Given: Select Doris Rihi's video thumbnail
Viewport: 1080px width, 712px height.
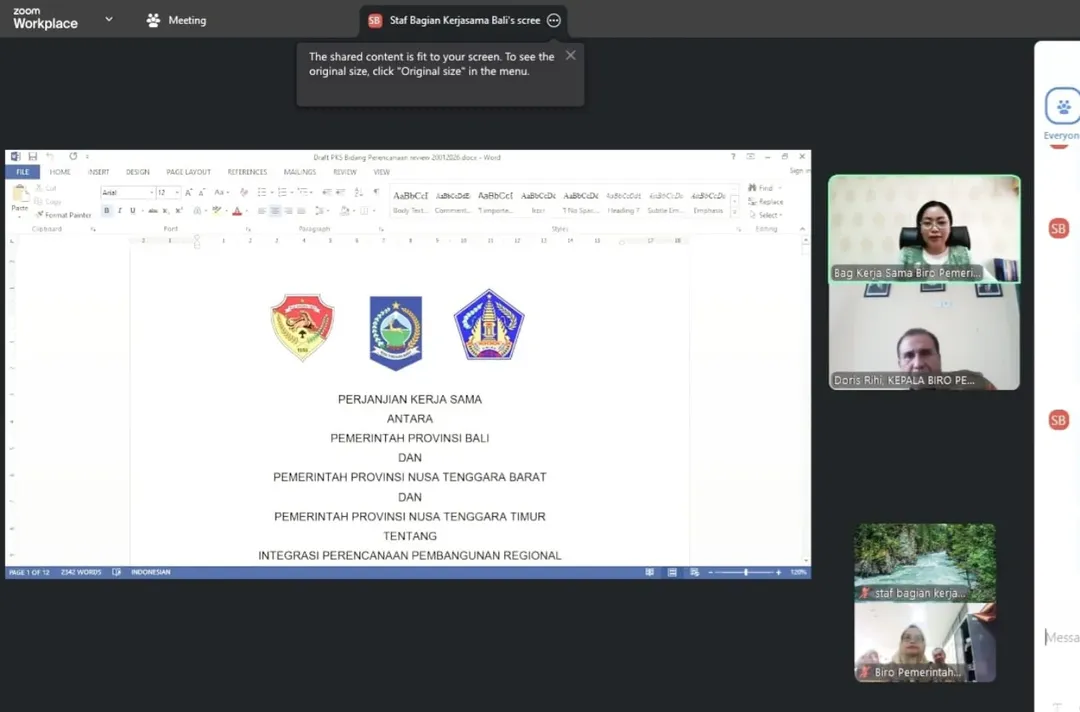Looking at the screenshot, I should 924,338.
